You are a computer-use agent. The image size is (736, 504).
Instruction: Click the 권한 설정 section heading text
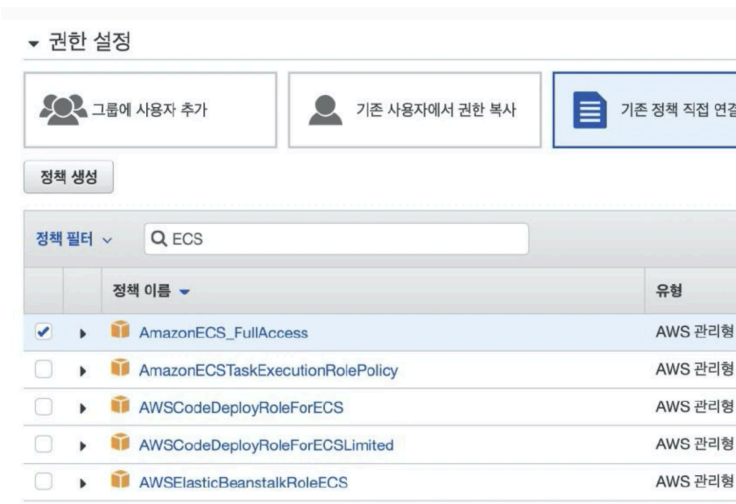89,41
